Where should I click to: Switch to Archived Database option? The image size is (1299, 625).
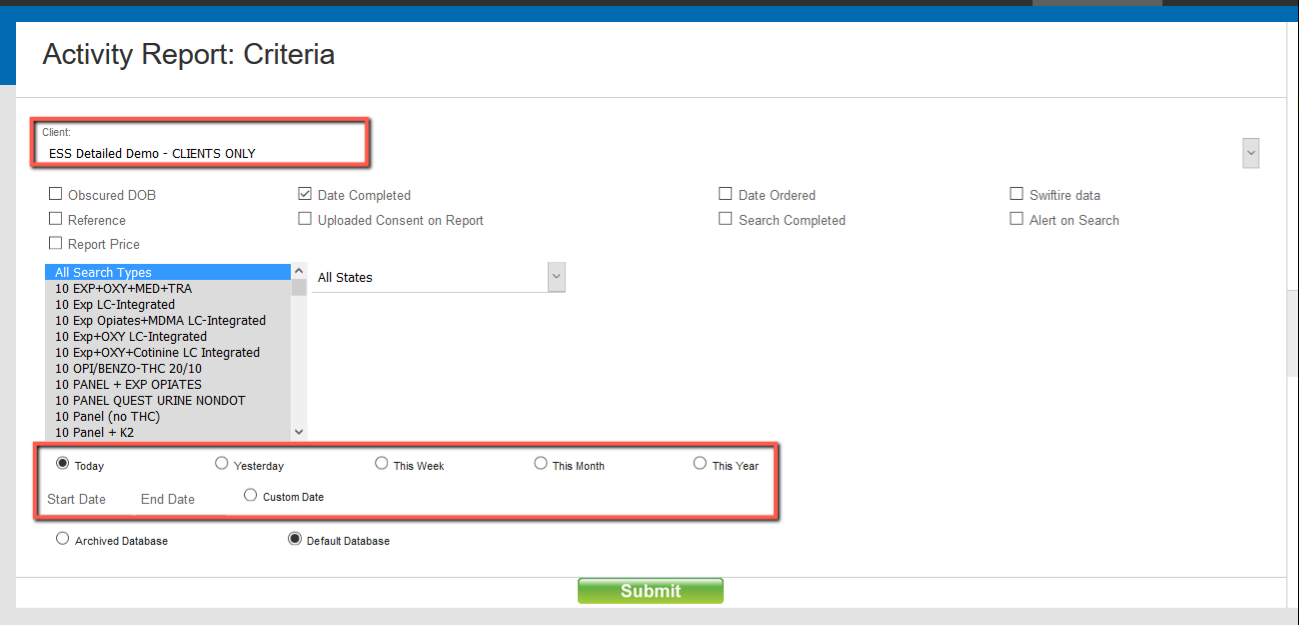tap(63, 538)
